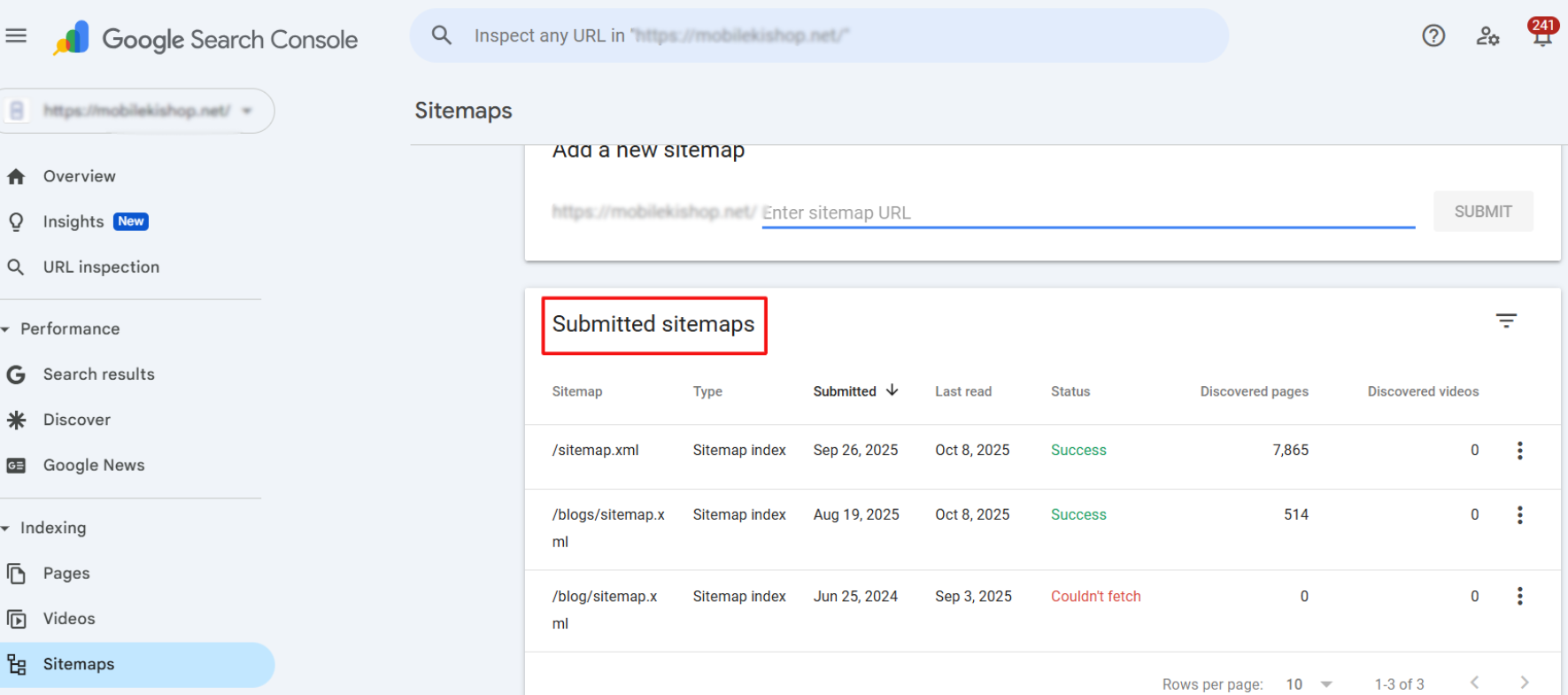Click the /sitemap.xml sitemap entry
The image size is (1568, 695).
(x=595, y=451)
